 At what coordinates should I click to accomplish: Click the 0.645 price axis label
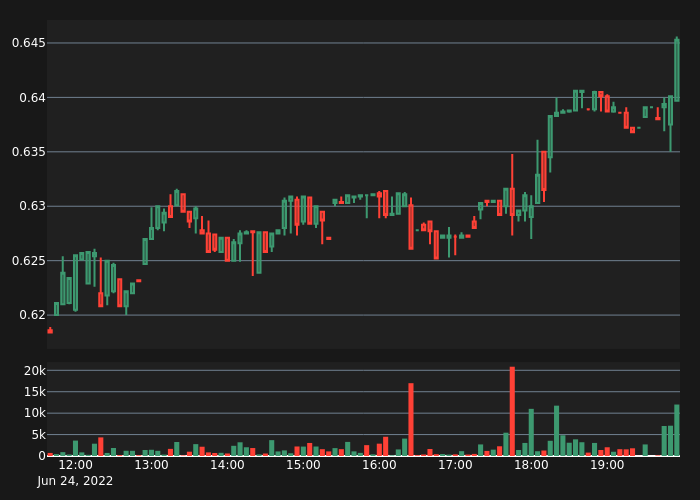(x=29, y=43)
